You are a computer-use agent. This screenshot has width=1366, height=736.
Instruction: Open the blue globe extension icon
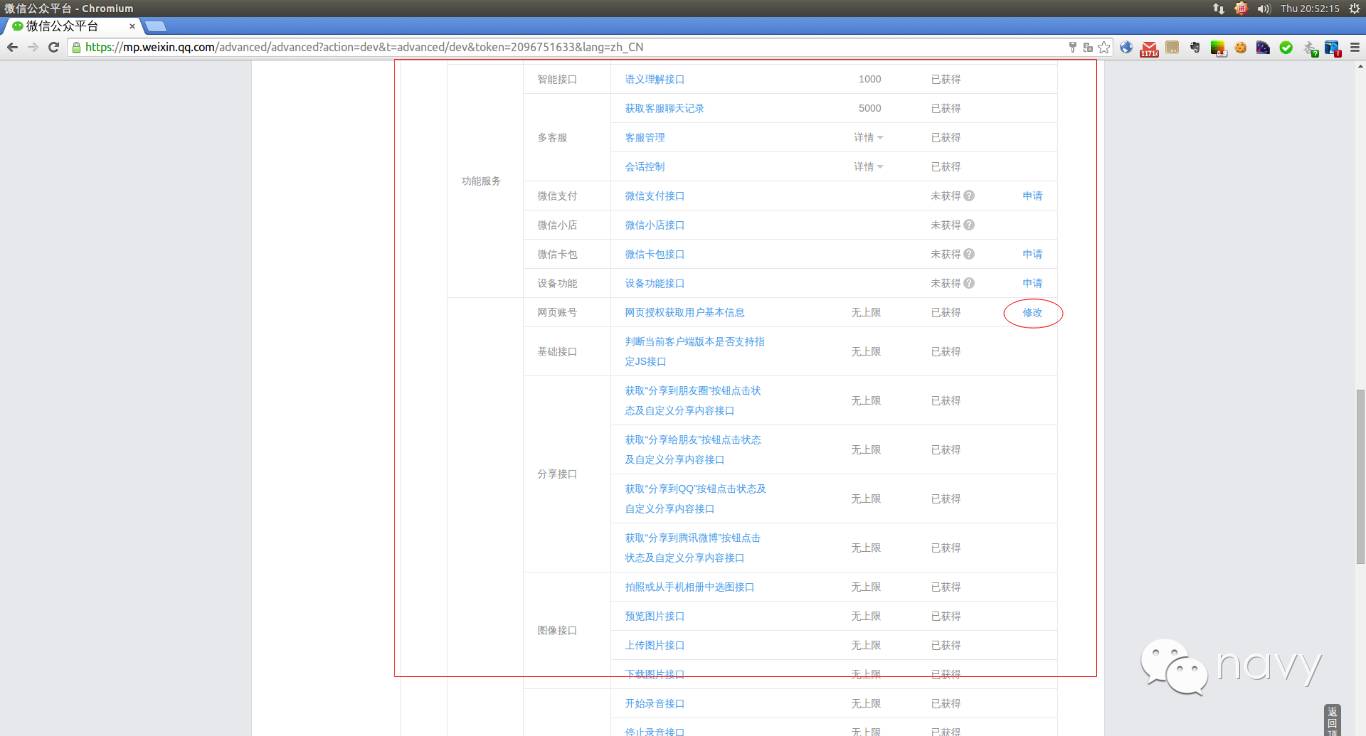(x=1126, y=47)
